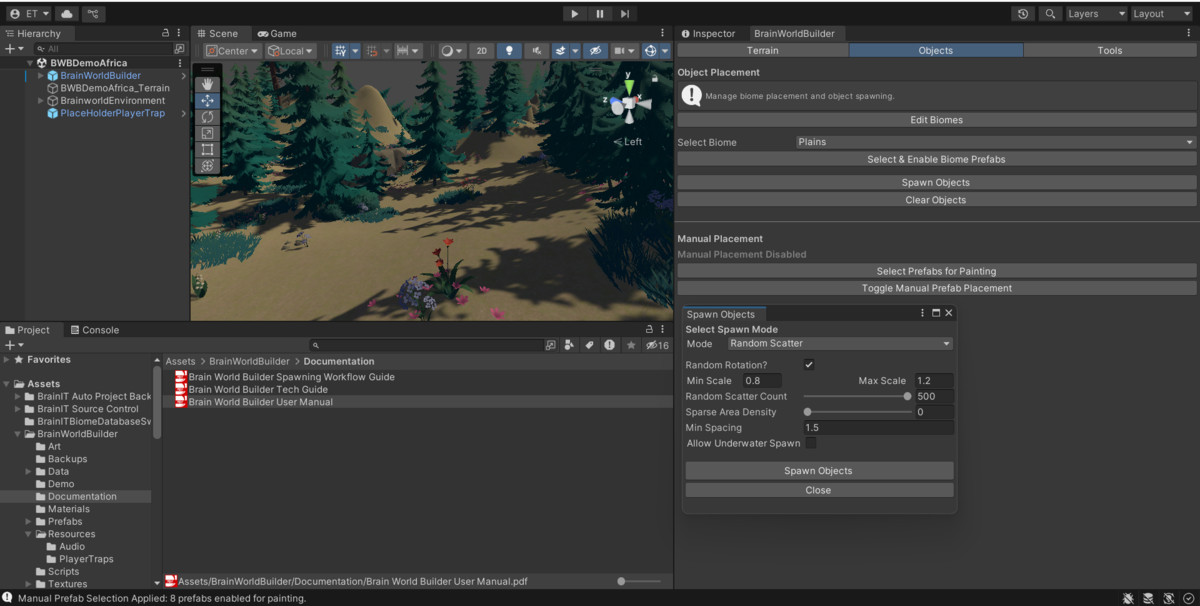Open spawn Mode dropdown Random Scatter

click(x=840, y=344)
